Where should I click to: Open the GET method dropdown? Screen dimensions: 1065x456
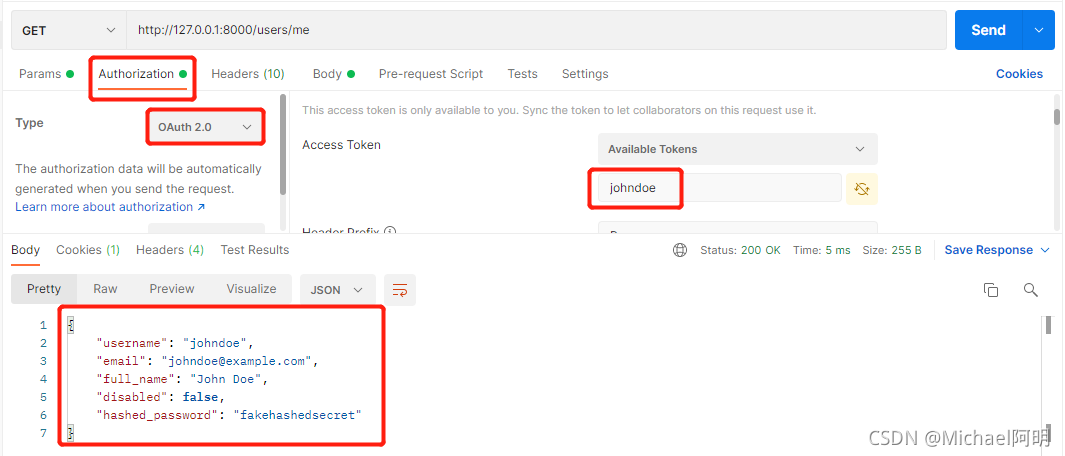(69, 31)
